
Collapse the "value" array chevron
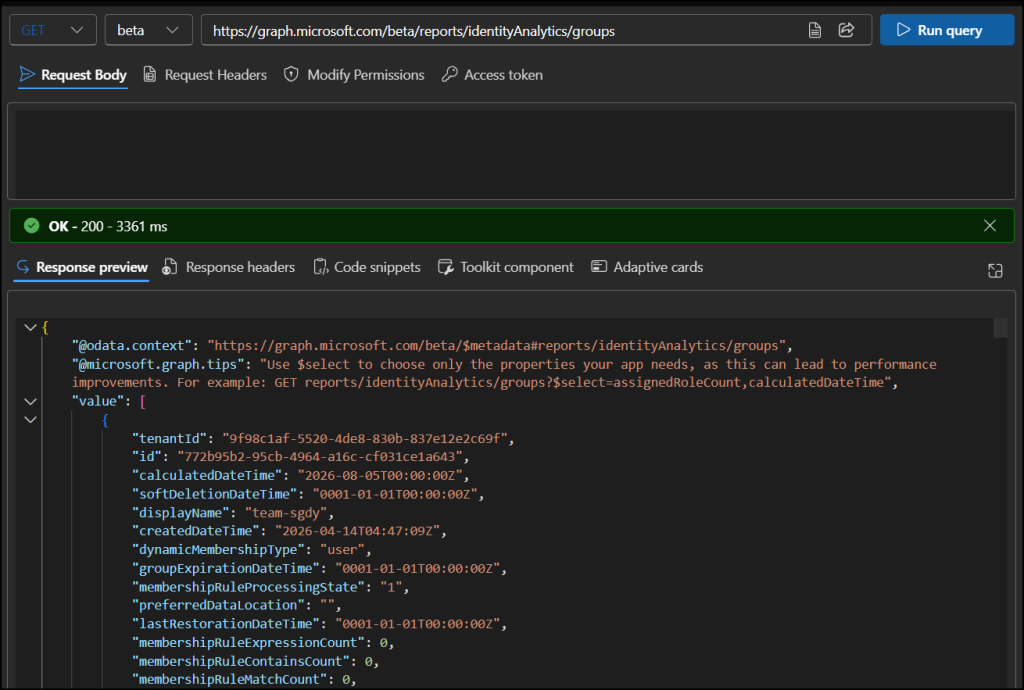30,401
